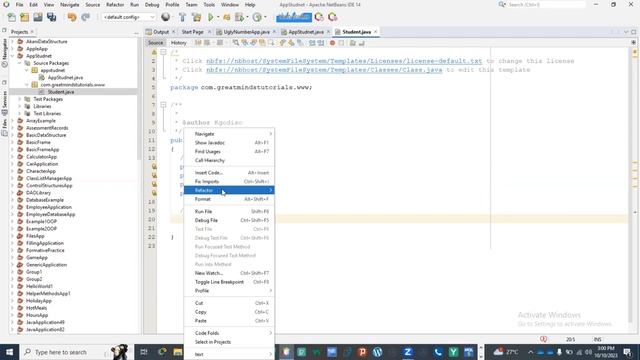Click the red Start Macro Recording icon
Image resolution: width=640 pixels, height=360 pixels.
click(x=332, y=43)
